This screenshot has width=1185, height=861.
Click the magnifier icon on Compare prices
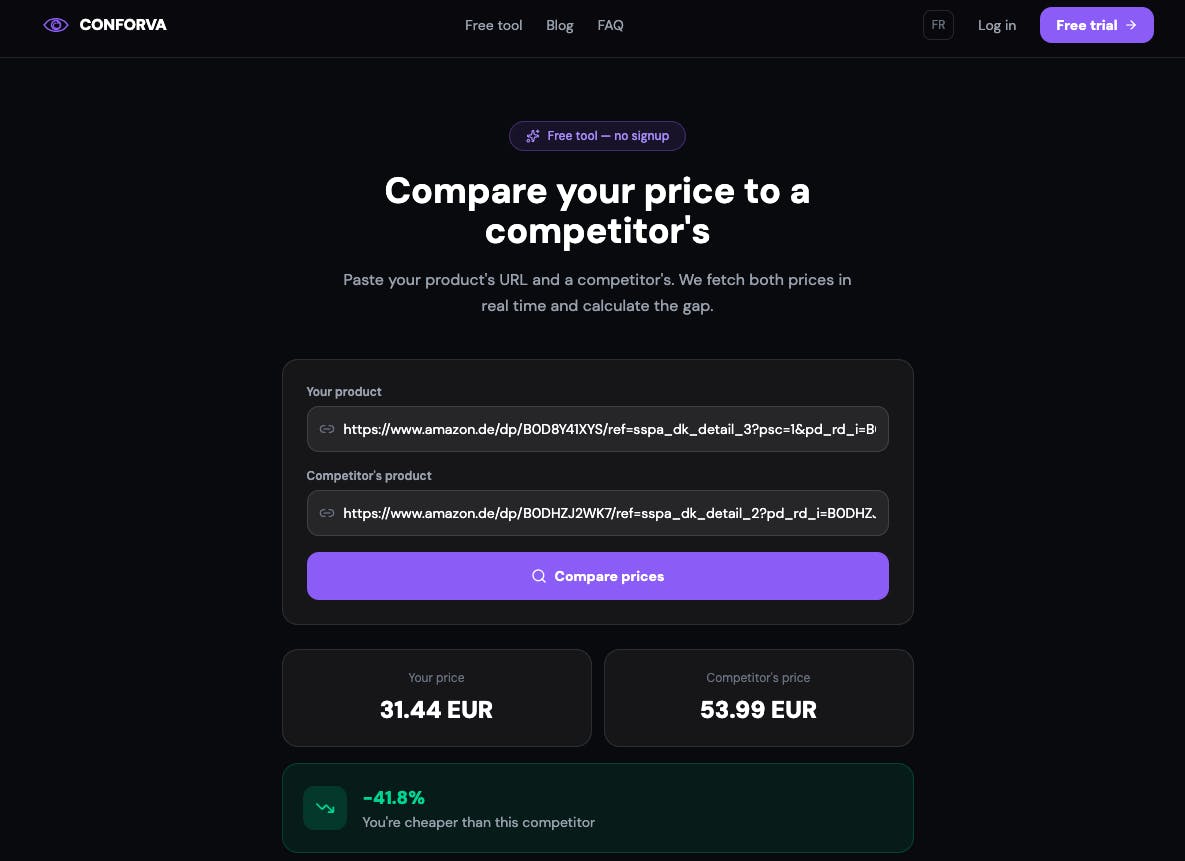tap(539, 576)
